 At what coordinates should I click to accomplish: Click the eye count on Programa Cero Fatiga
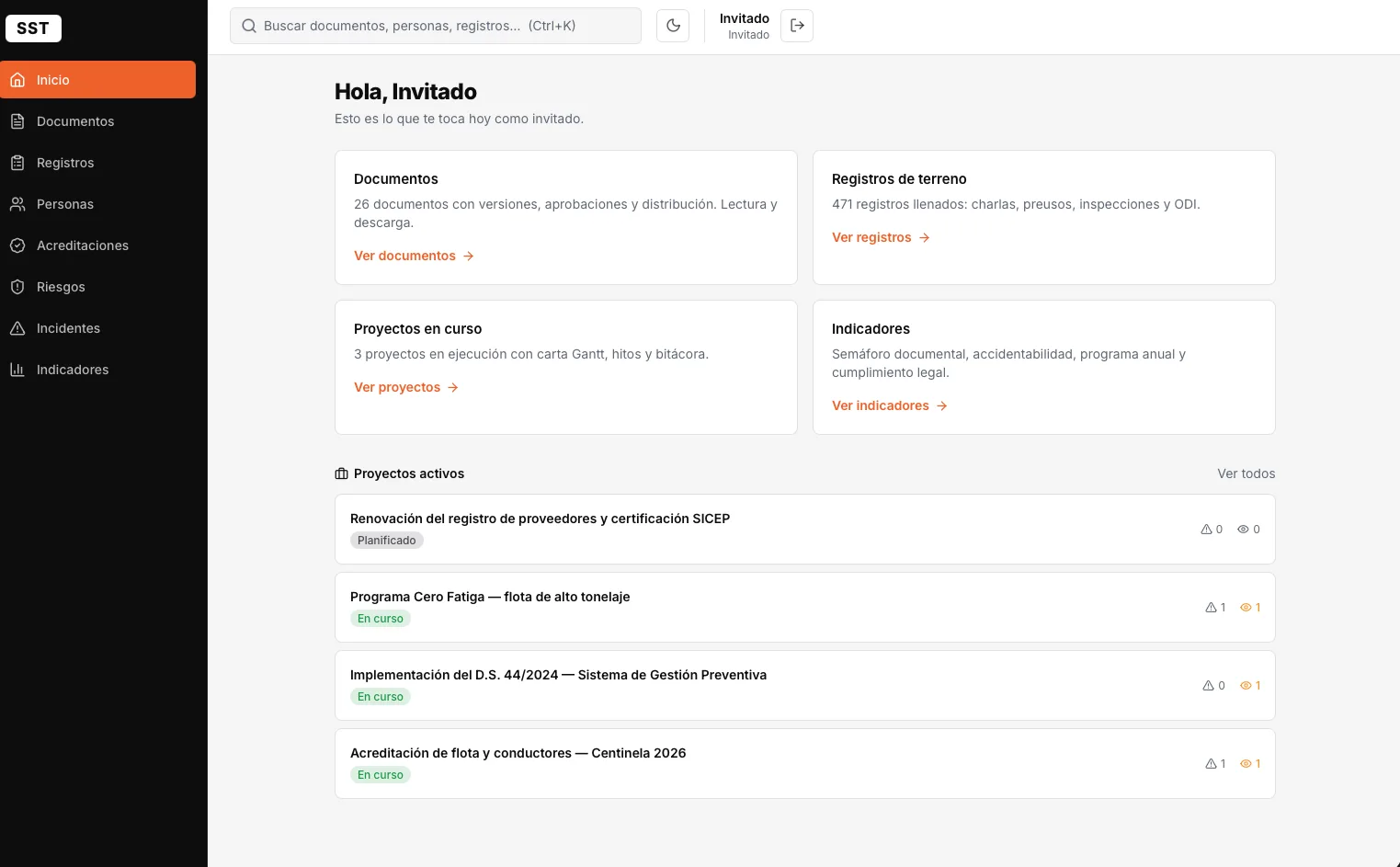tap(1250, 608)
